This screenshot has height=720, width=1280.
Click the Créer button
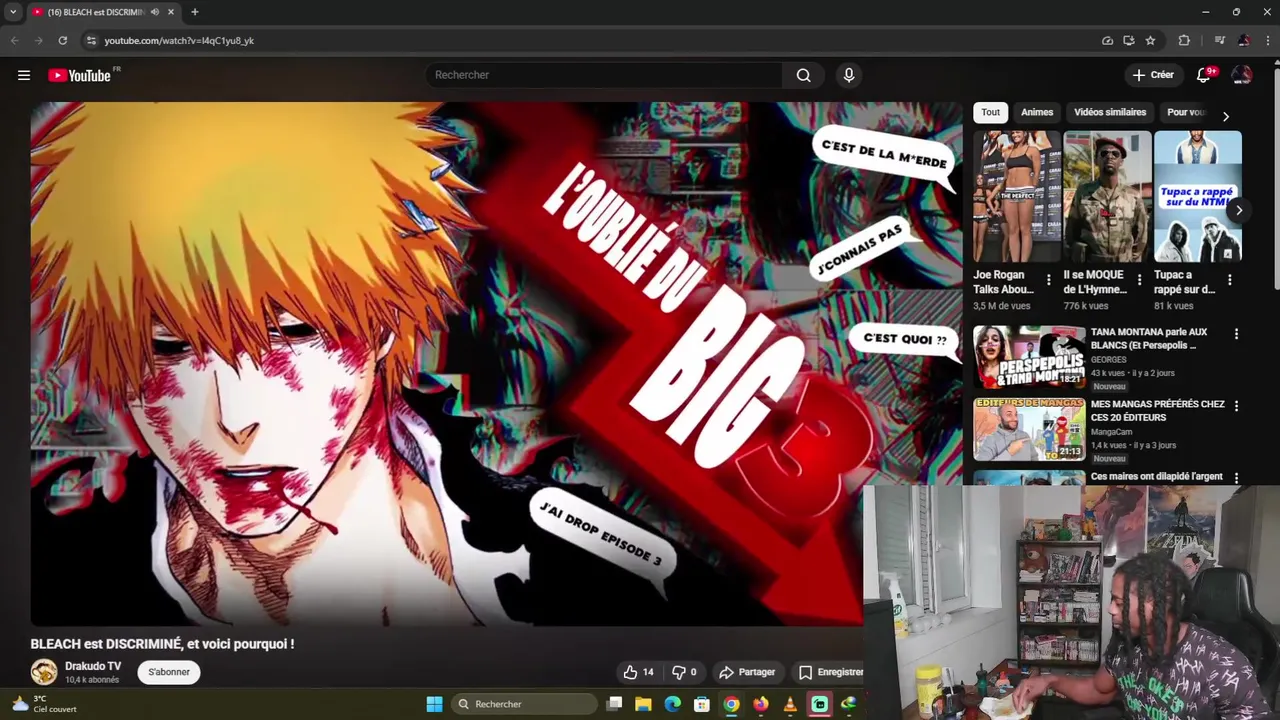[1153, 75]
